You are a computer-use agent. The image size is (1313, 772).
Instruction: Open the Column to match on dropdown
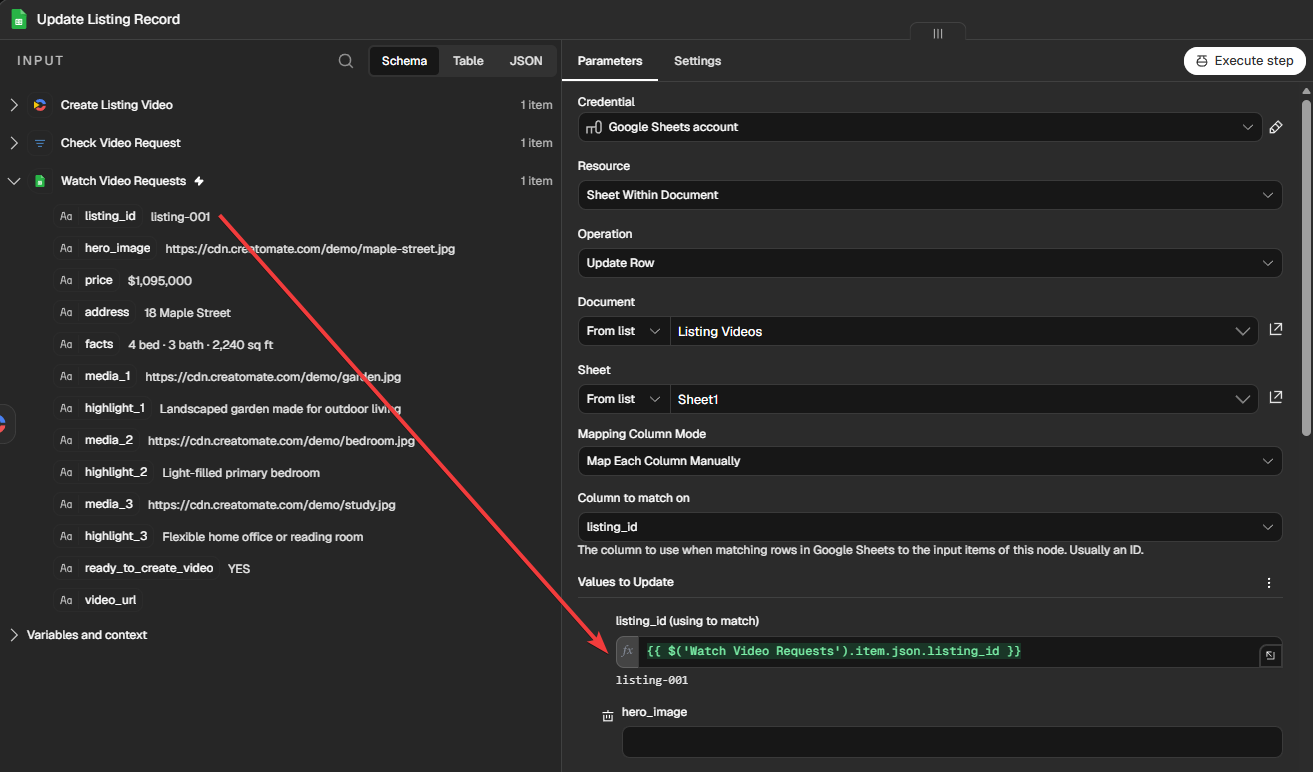click(930, 527)
